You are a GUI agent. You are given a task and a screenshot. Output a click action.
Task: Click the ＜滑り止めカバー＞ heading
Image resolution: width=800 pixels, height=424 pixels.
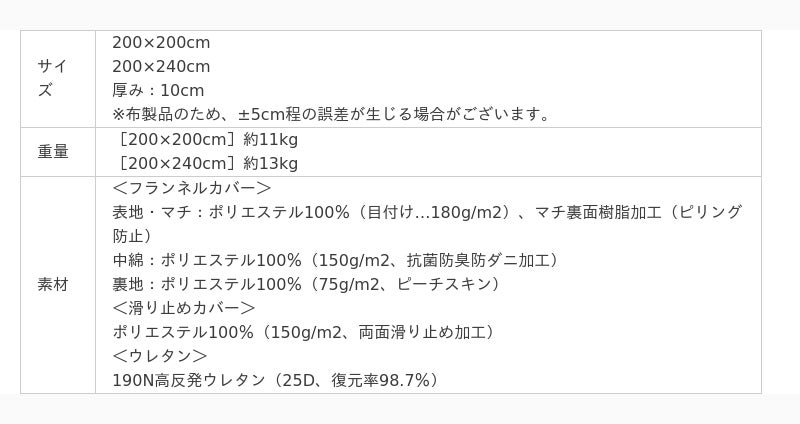[183, 308]
